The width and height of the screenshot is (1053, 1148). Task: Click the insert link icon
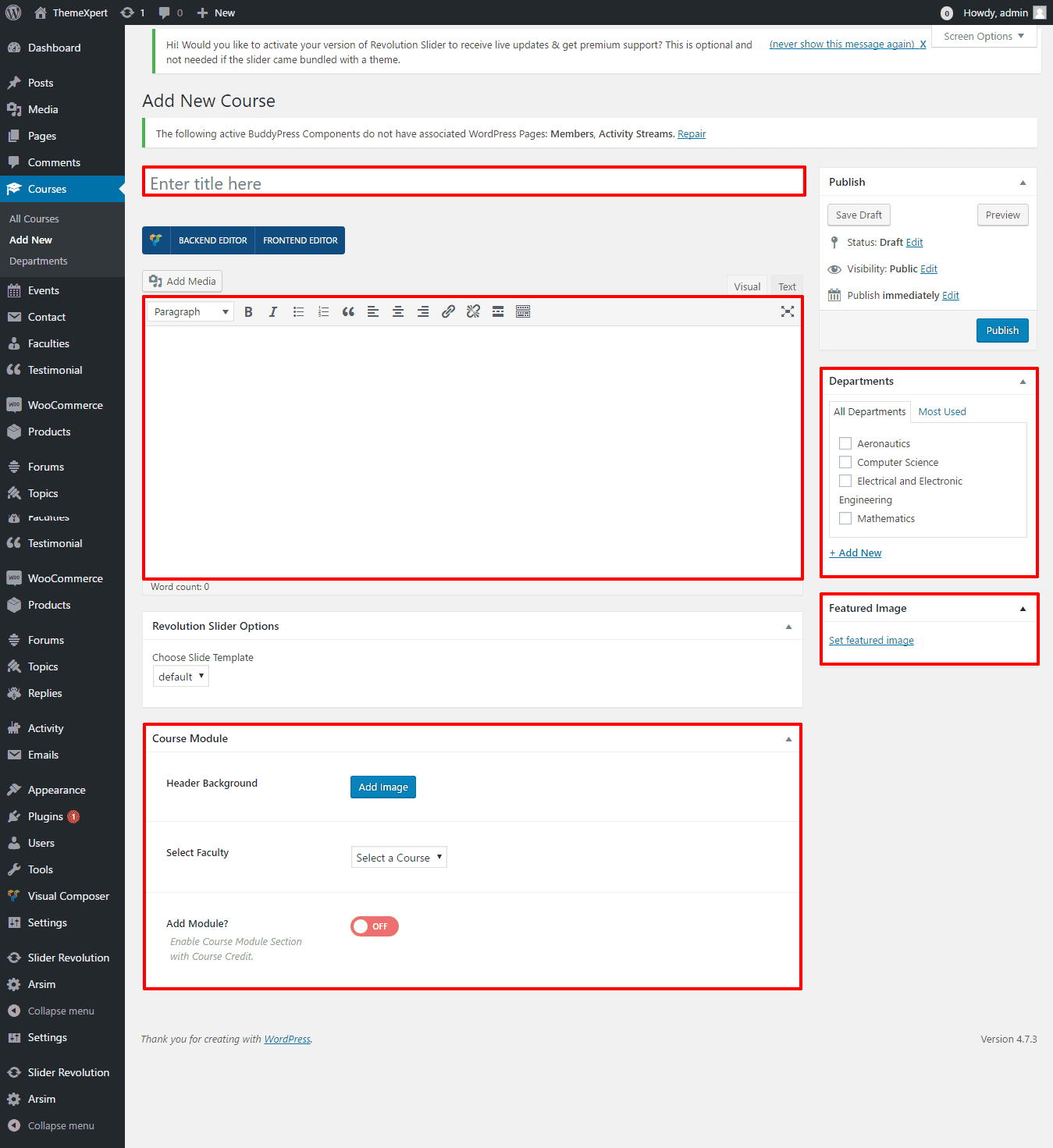448,312
